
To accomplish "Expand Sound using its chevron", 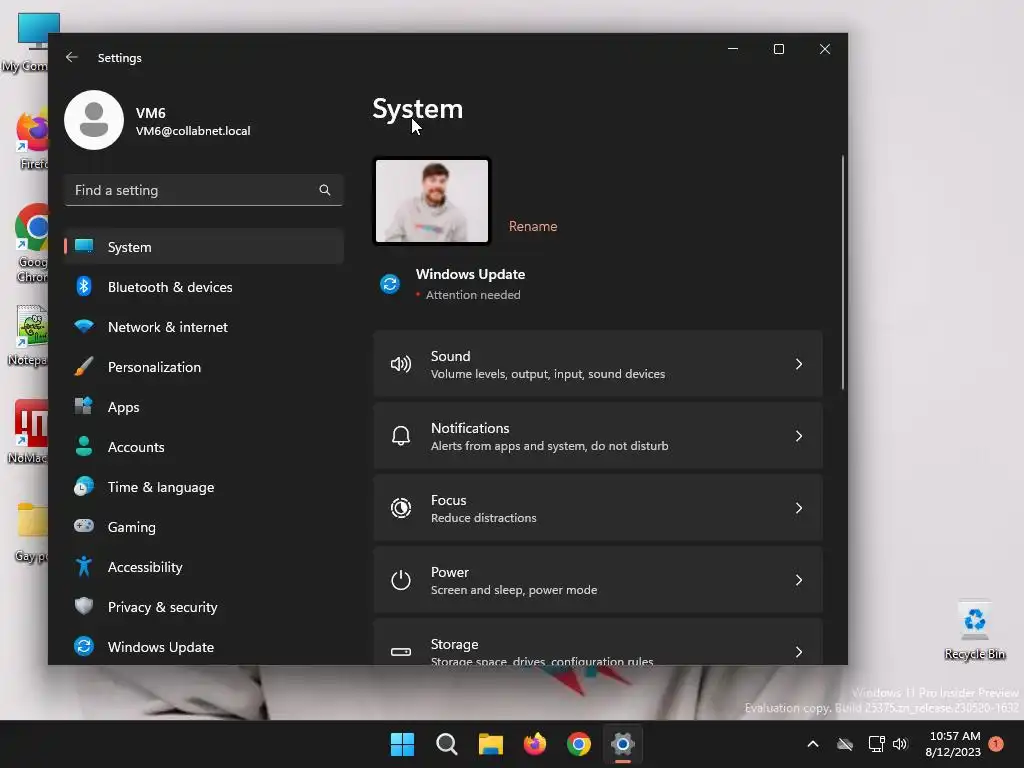I will click(798, 364).
